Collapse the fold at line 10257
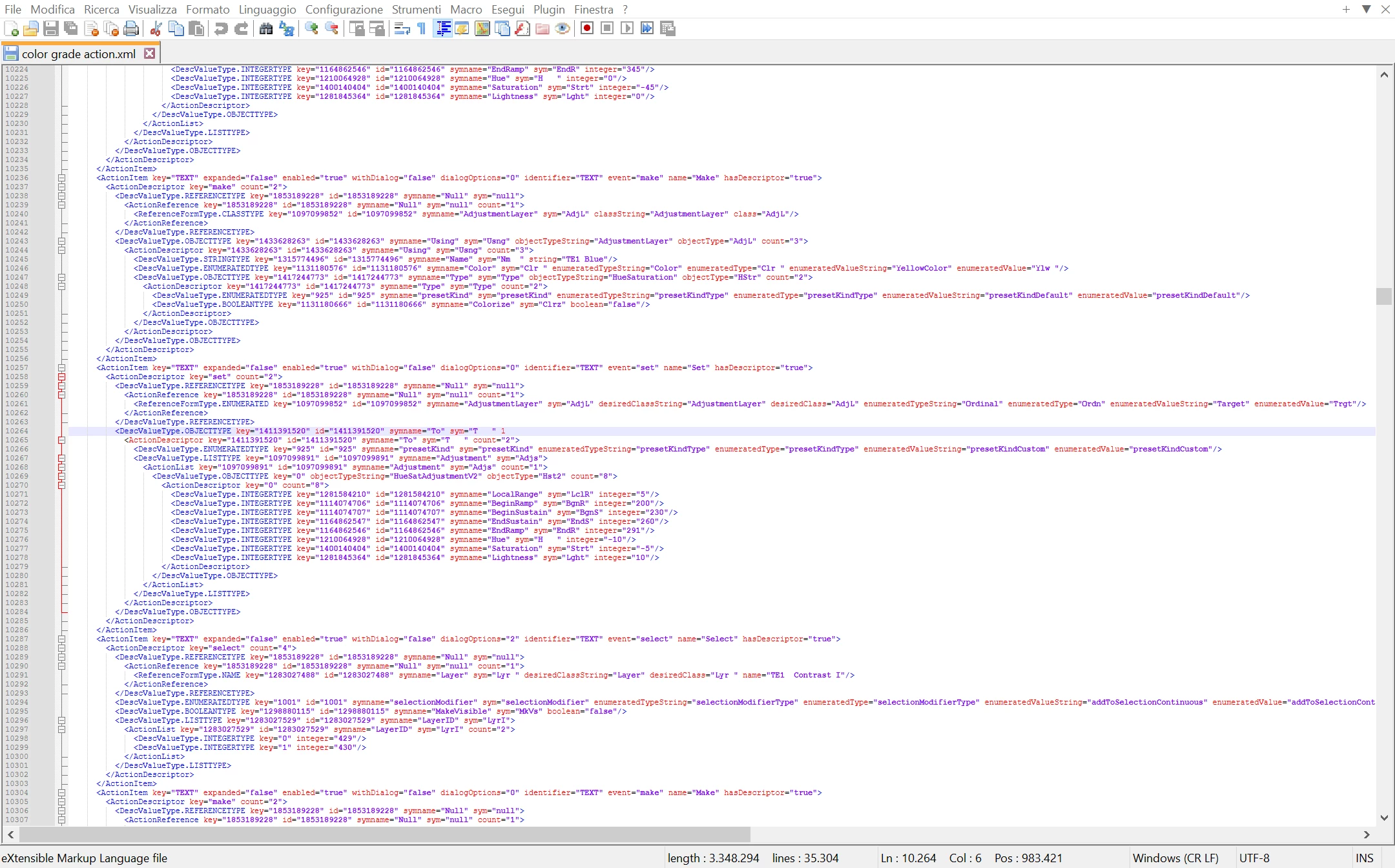Screen dimensions: 1395x868 62,367
